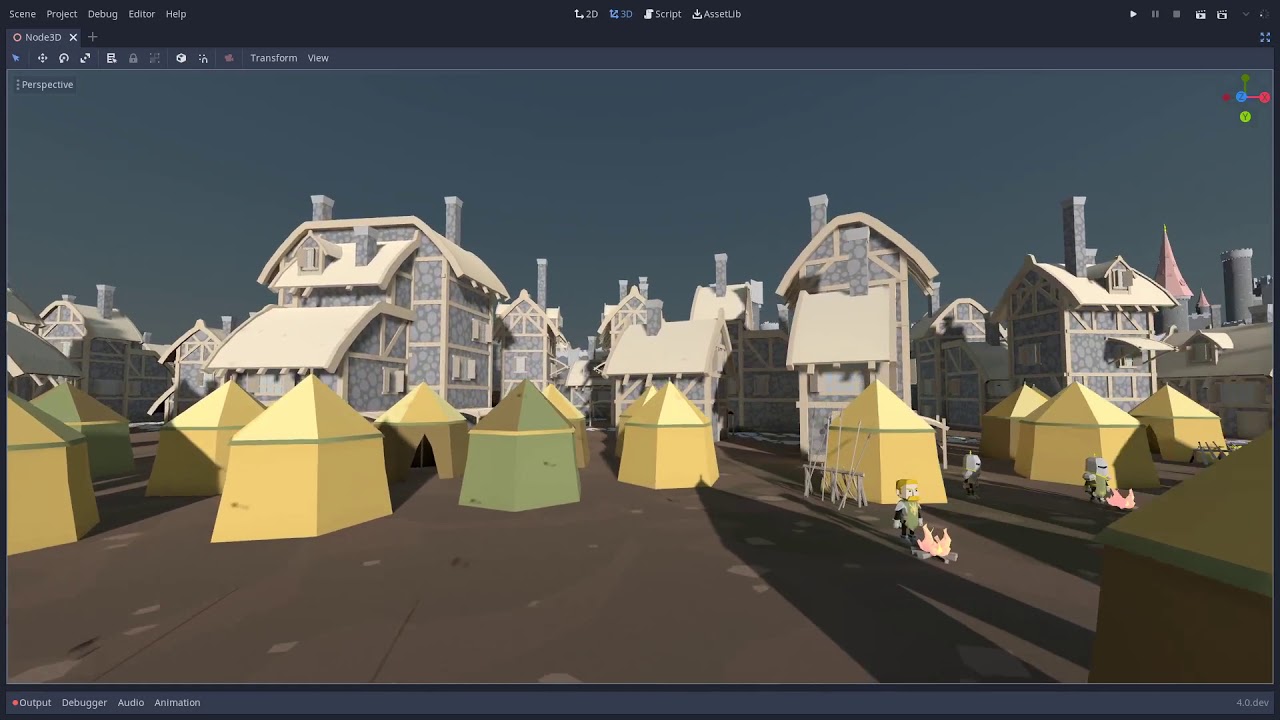Screen dimensions: 1280x720
Task: Lock the selected node with padlock icon
Action: 133,58
